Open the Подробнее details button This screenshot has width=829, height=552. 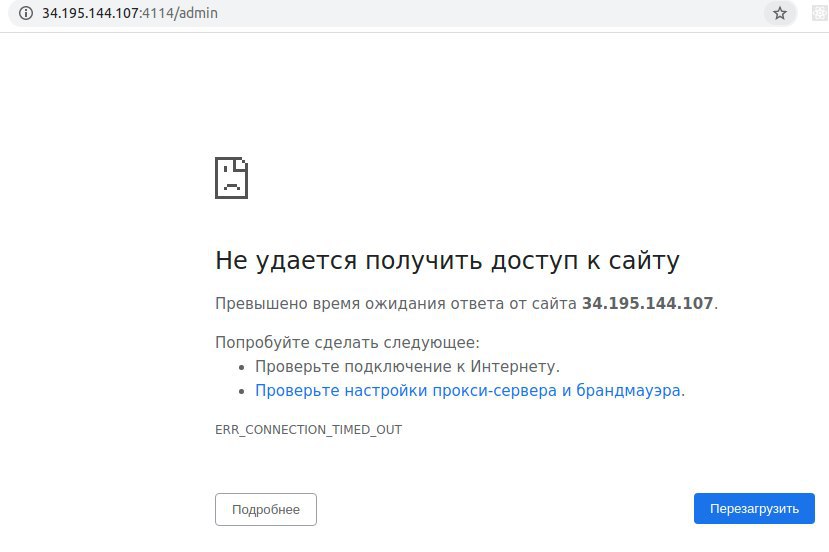266,509
